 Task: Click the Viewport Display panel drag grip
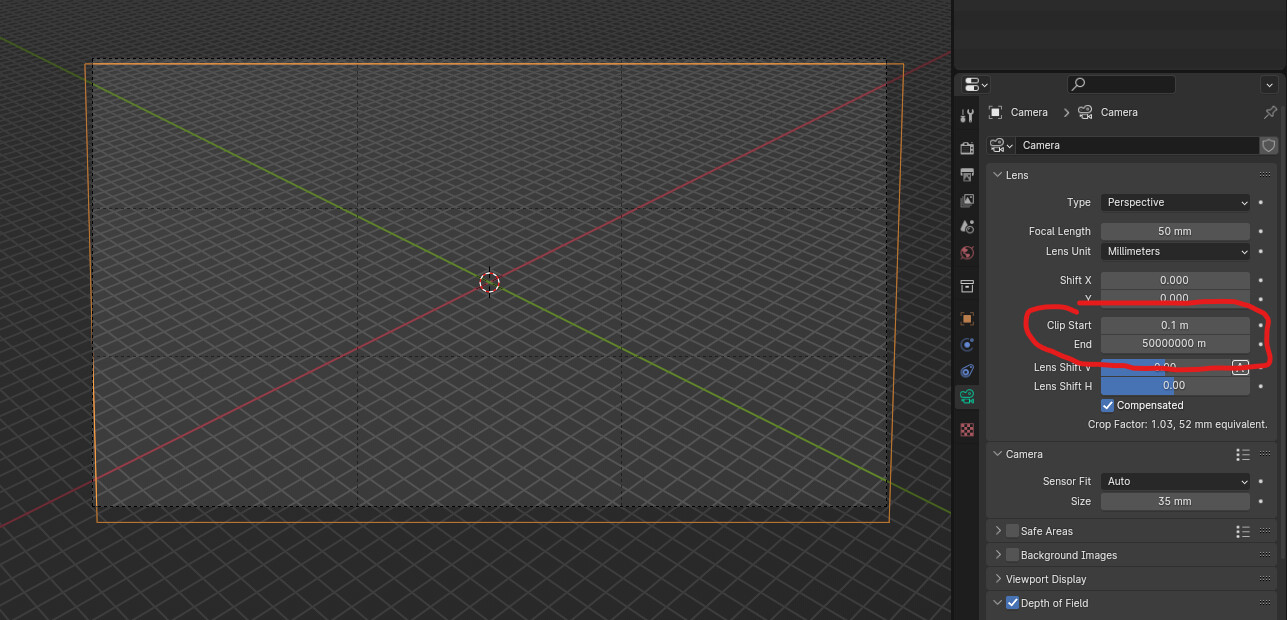click(1266, 579)
